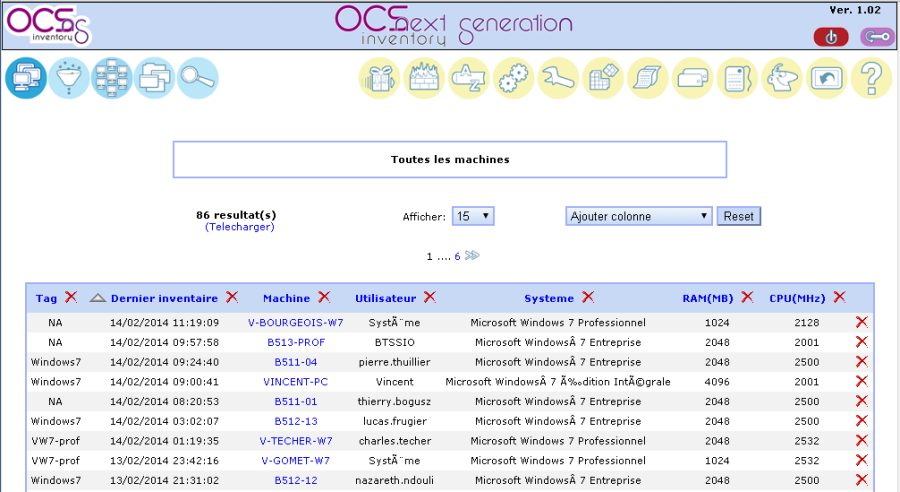Delete the B511-01 row
Image resolution: width=900 pixels, height=492 pixels.
point(862,401)
